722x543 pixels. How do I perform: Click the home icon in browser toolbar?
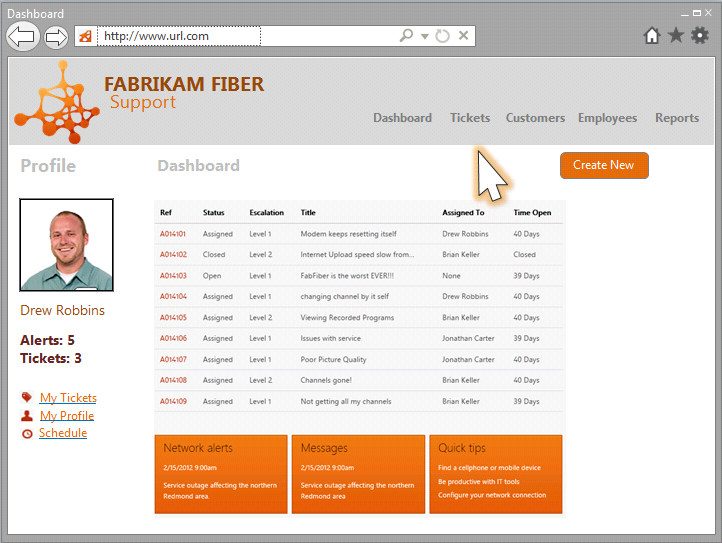tap(652, 36)
